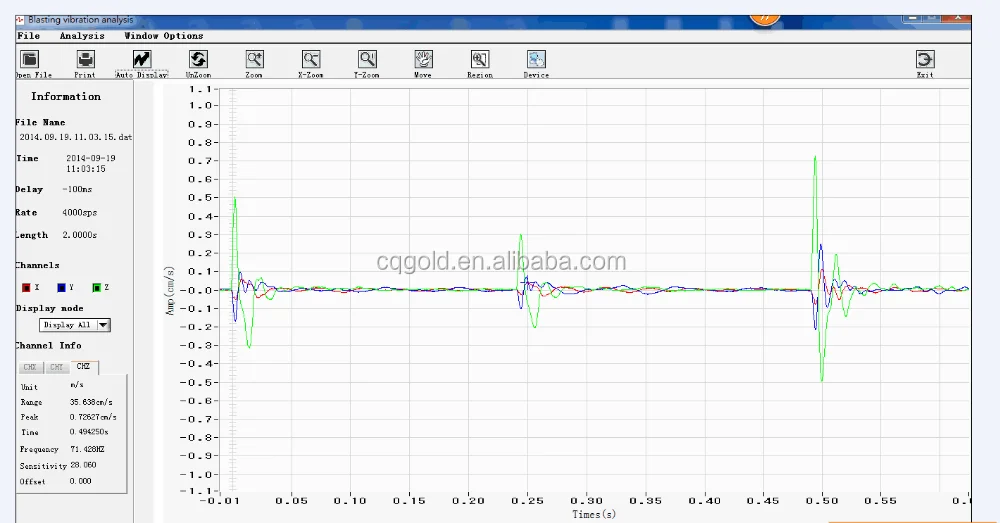Screen dimensions: 1000x523
Task: Open the Analysis menu
Action: (82, 36)
